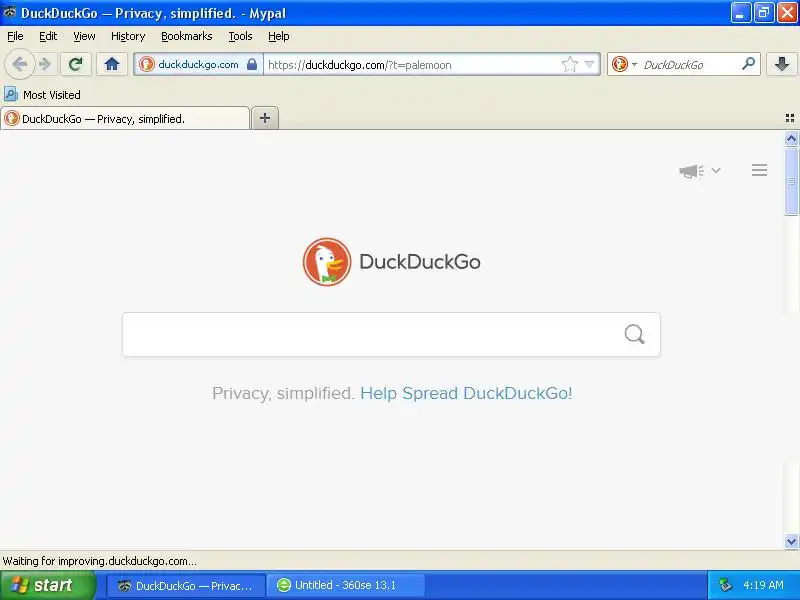Open the Bookmarks menu

tap(187, 36)
